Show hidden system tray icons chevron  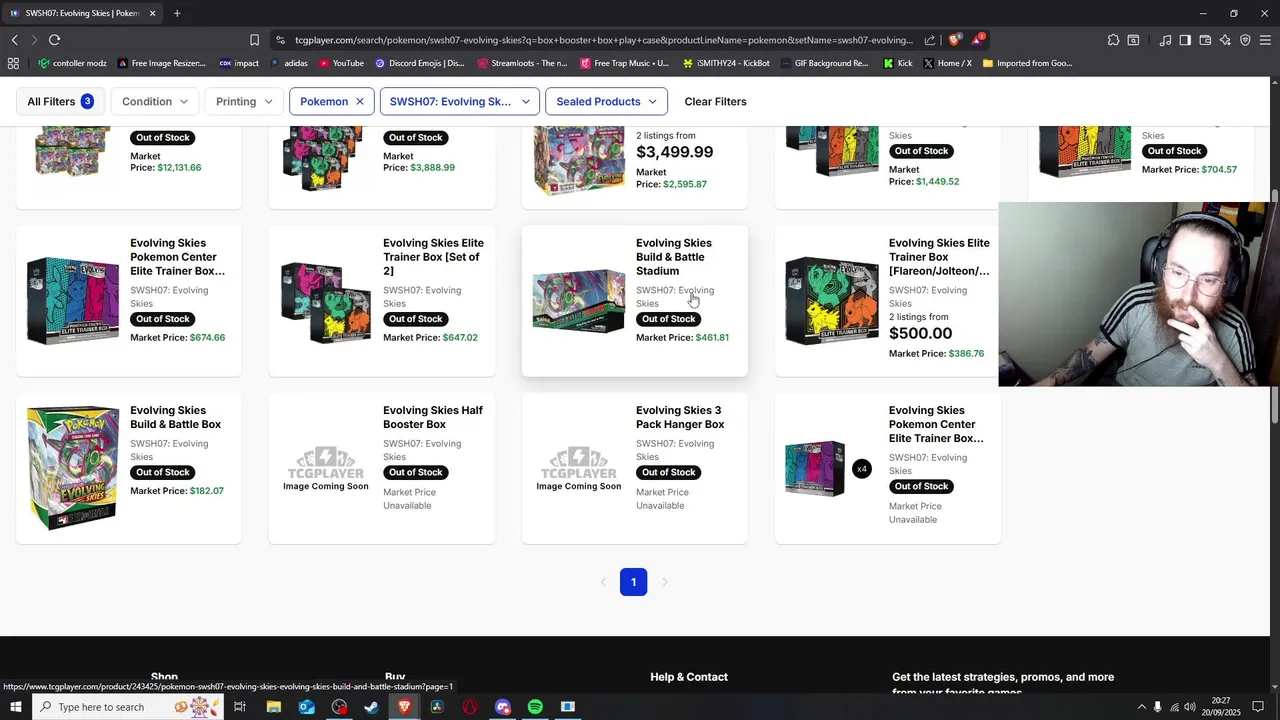[1142, 707]
